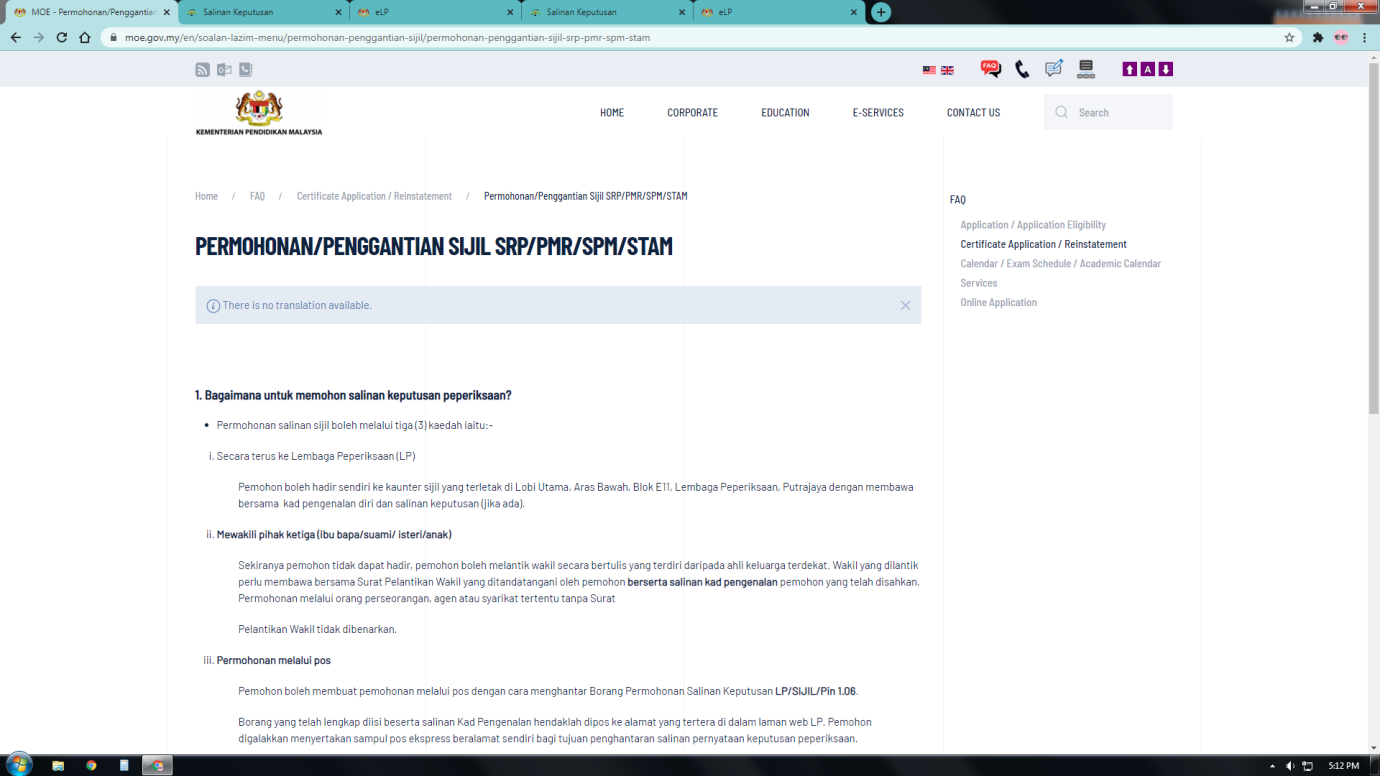Screen dimensions: 1380x776
Task: Show hidden system tray icons
Action: (x=1272, y=766)
